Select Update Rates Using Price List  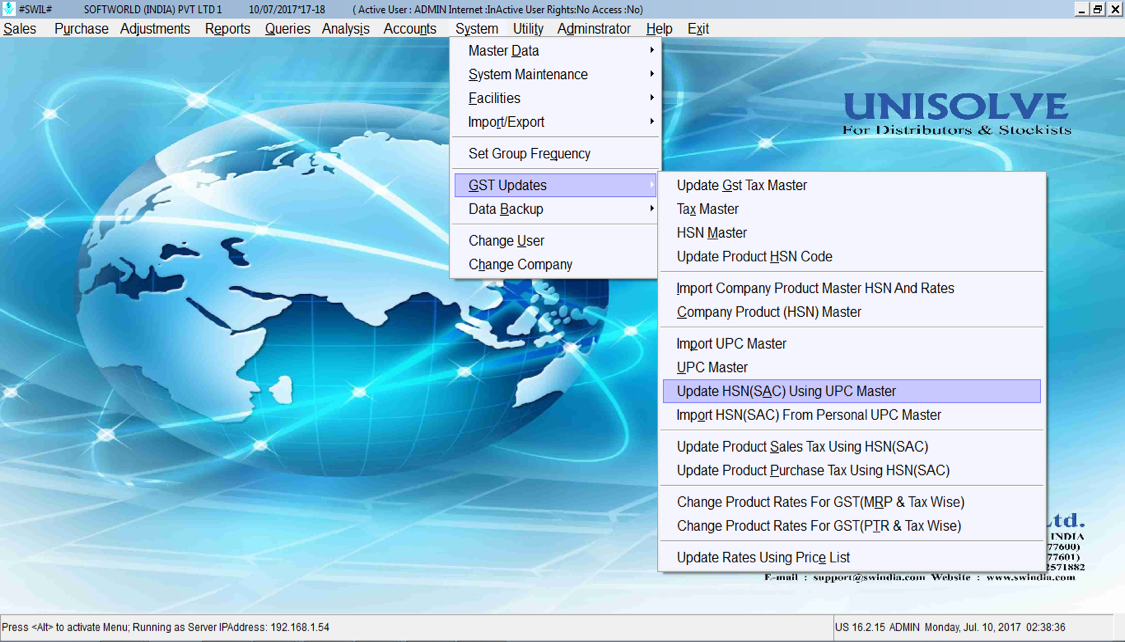[852, 557]
